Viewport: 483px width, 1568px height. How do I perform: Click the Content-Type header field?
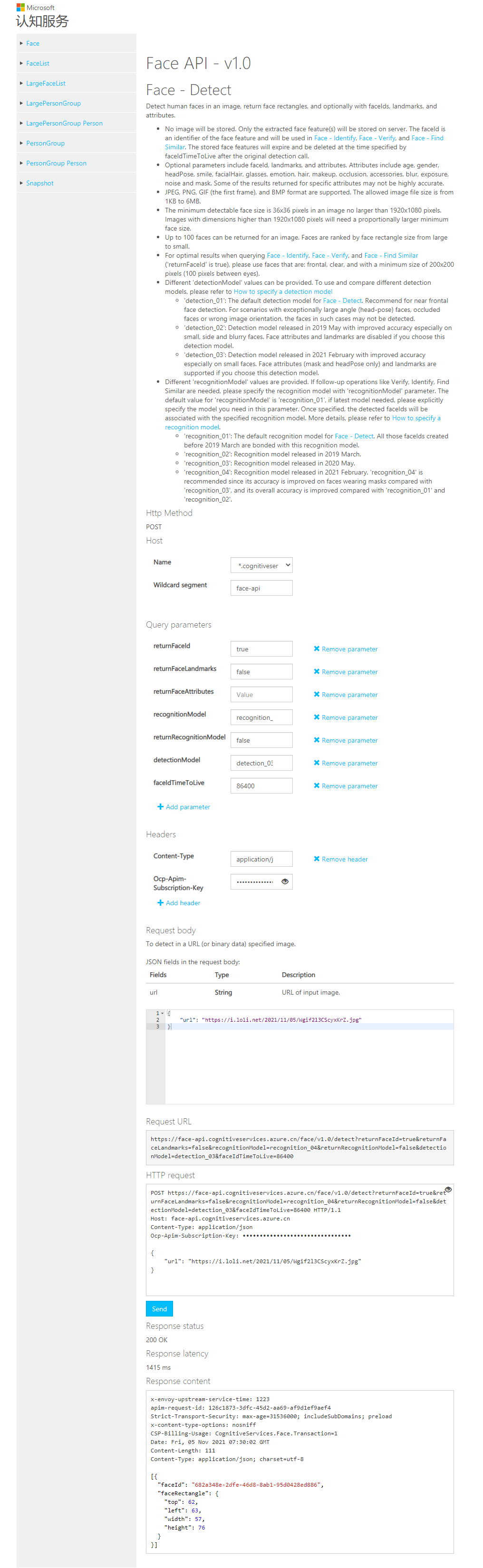tap(261, 859)
